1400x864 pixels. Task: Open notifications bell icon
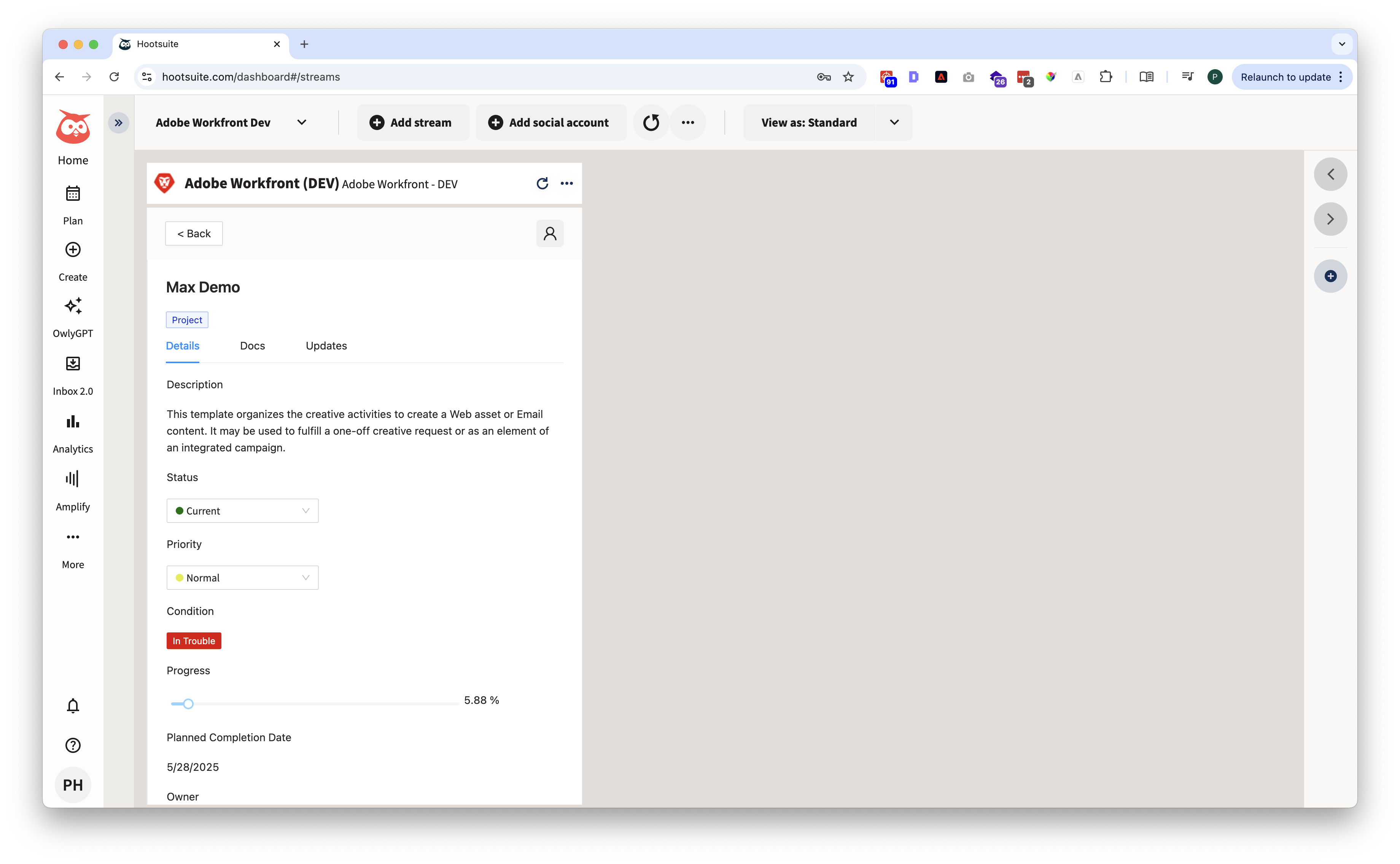[x=73, y=706]
